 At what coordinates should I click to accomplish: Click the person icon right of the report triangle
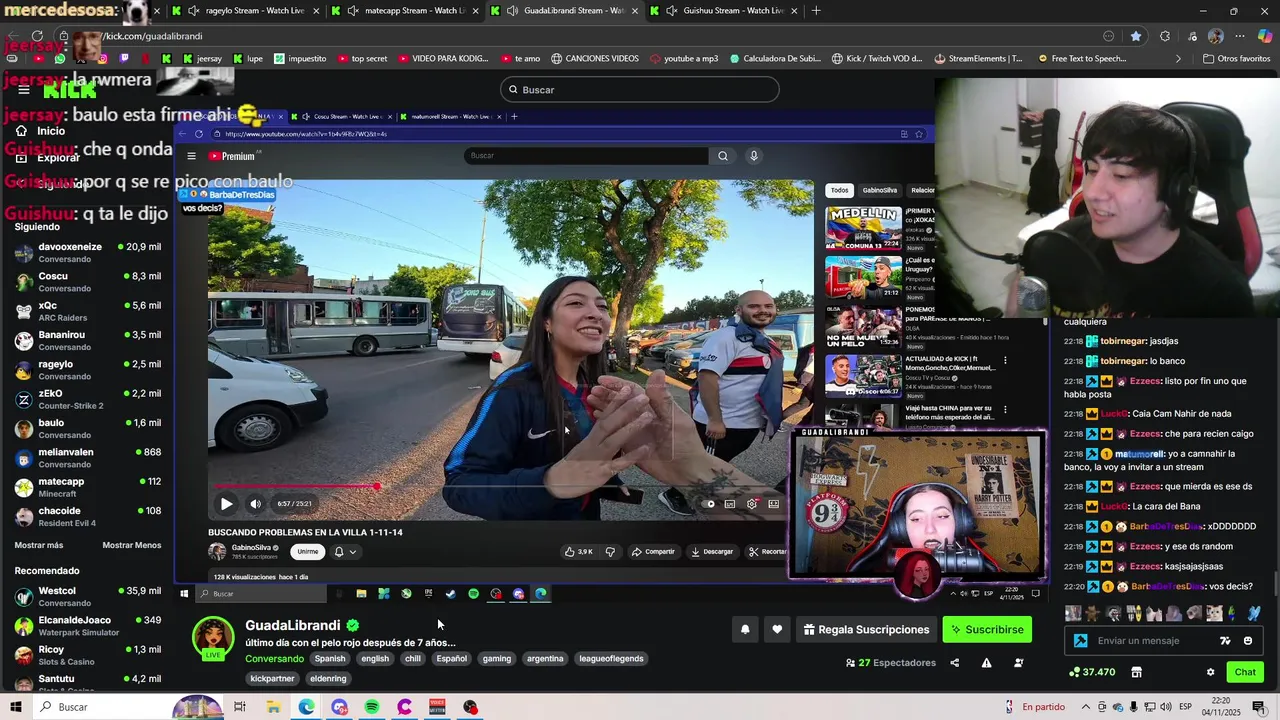1019,663
